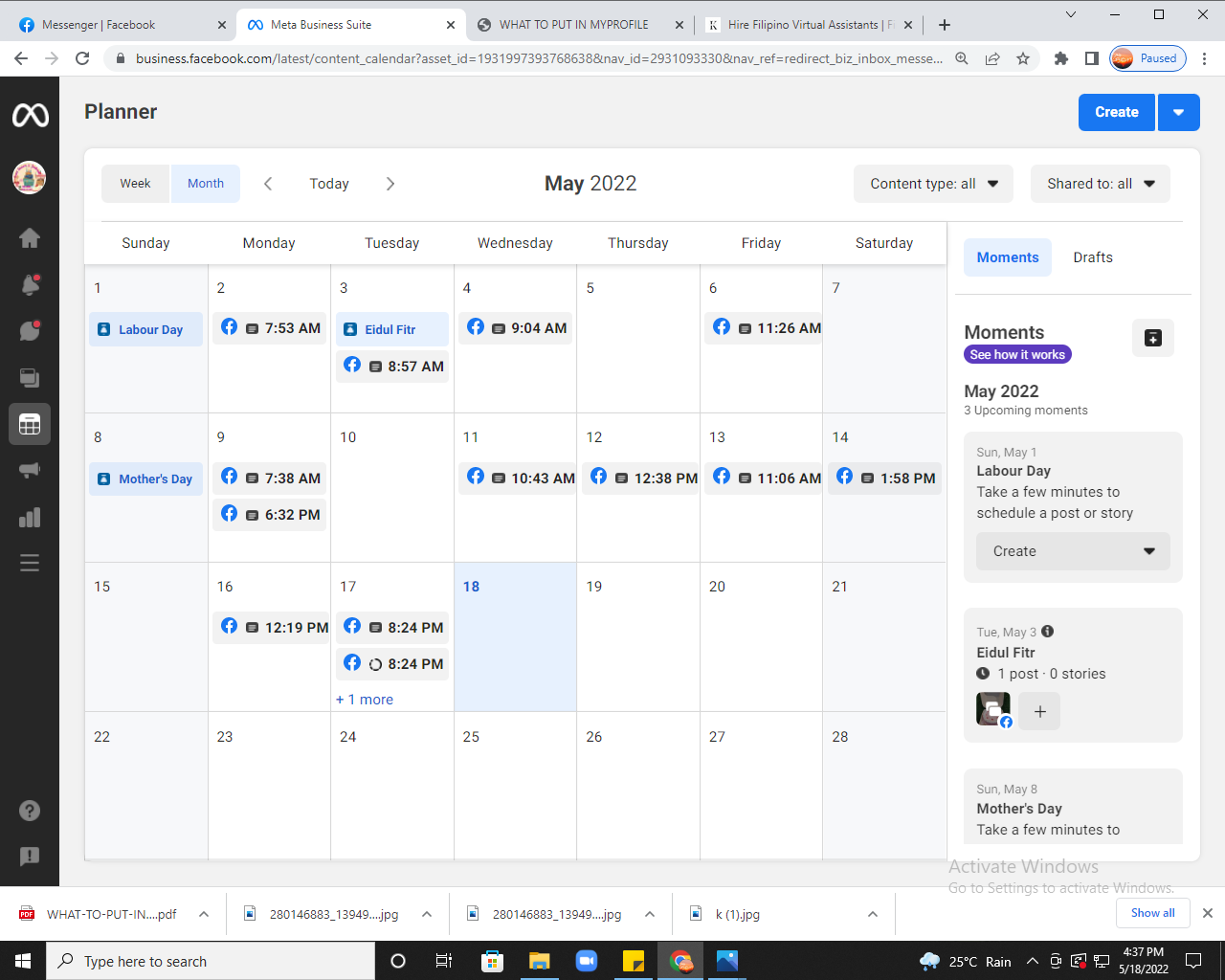Open the 1:58 PM post on May 14

884,478
